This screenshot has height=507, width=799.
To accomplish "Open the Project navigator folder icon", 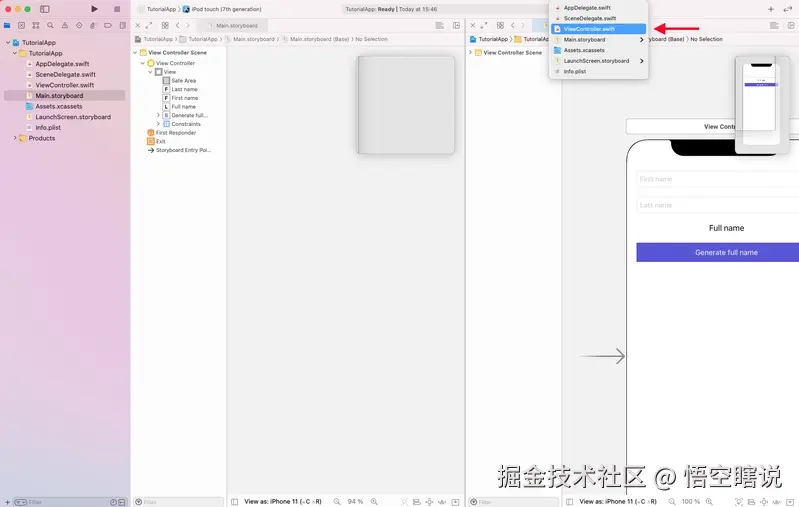I will (x=7, y=25).
